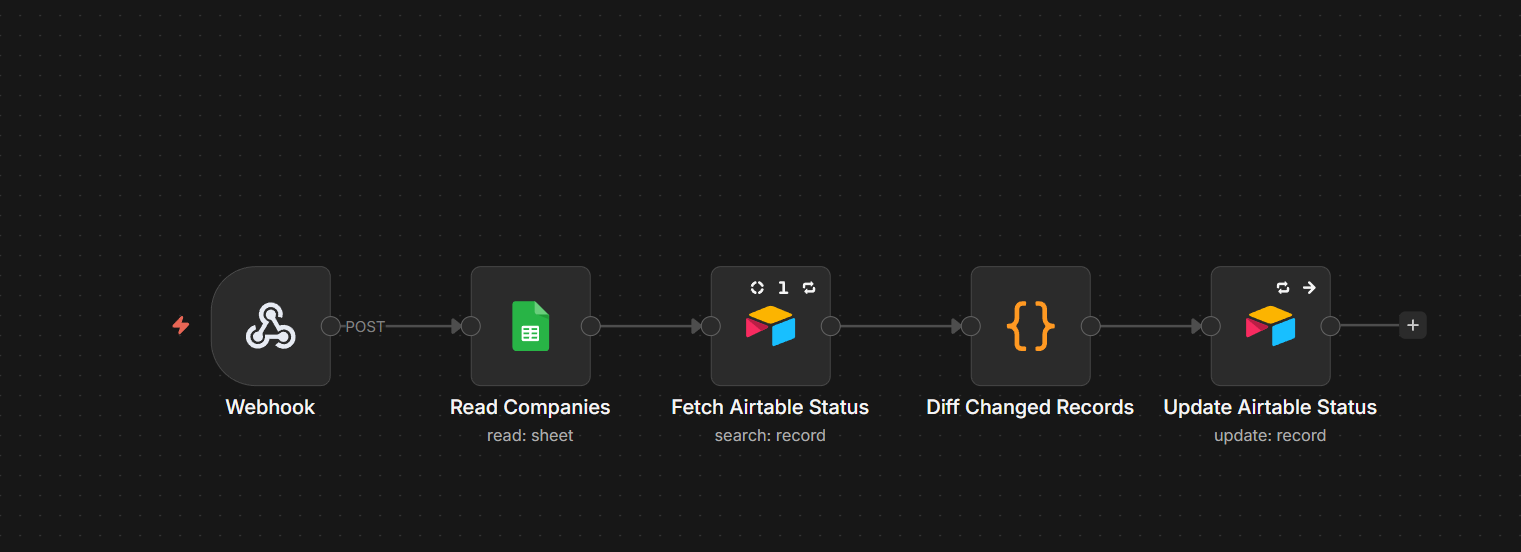Viewport: 1521px width, 552px height.
Task: Click the Fetch Airtable Status output handle
Action: click(831, 326)
